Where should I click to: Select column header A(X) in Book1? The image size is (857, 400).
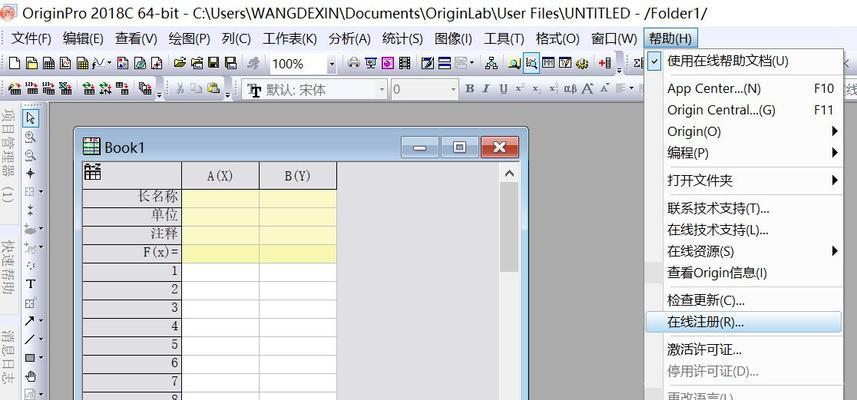coord(220,176)
